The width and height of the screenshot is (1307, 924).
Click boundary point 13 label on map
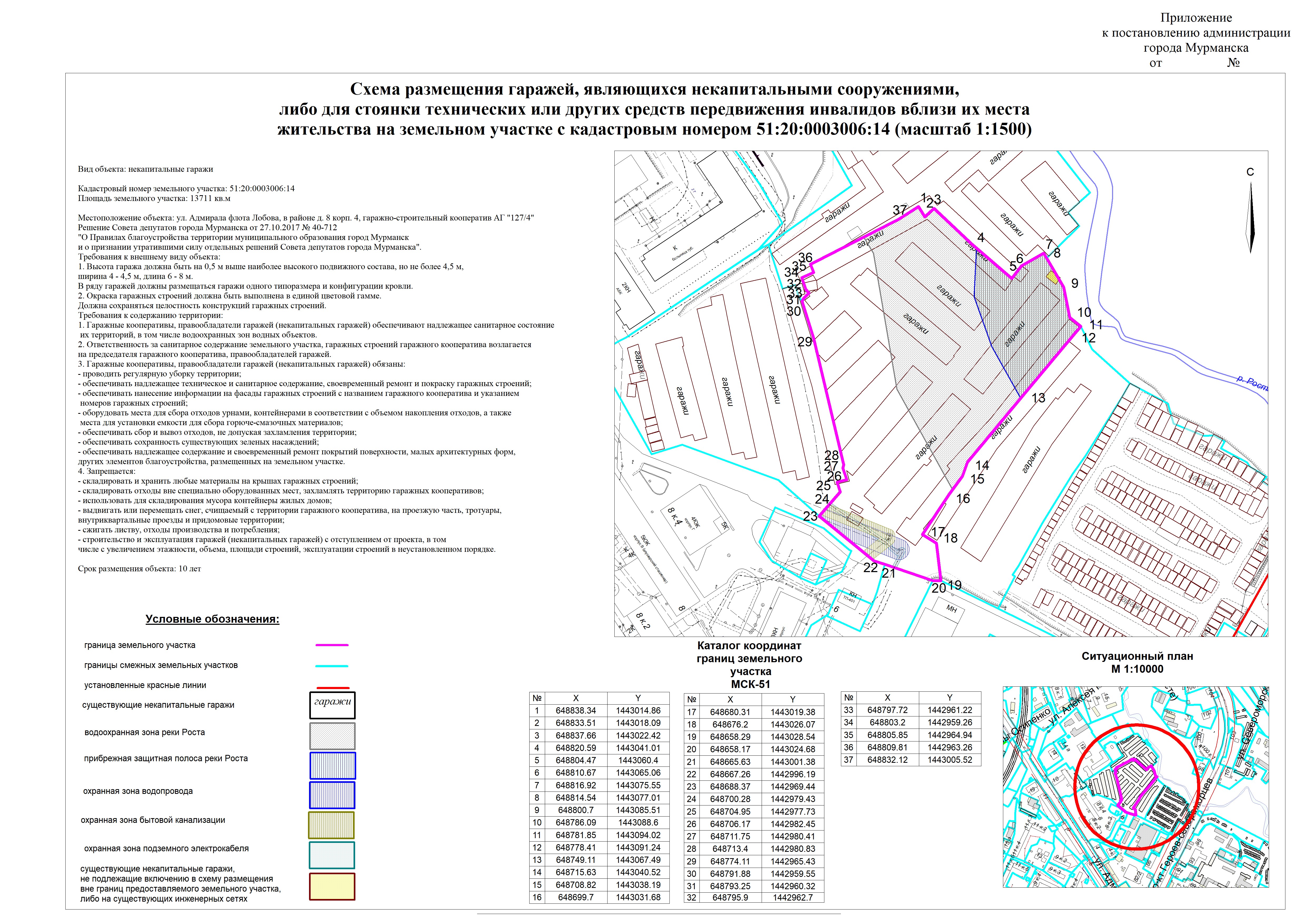point(1038,398)
